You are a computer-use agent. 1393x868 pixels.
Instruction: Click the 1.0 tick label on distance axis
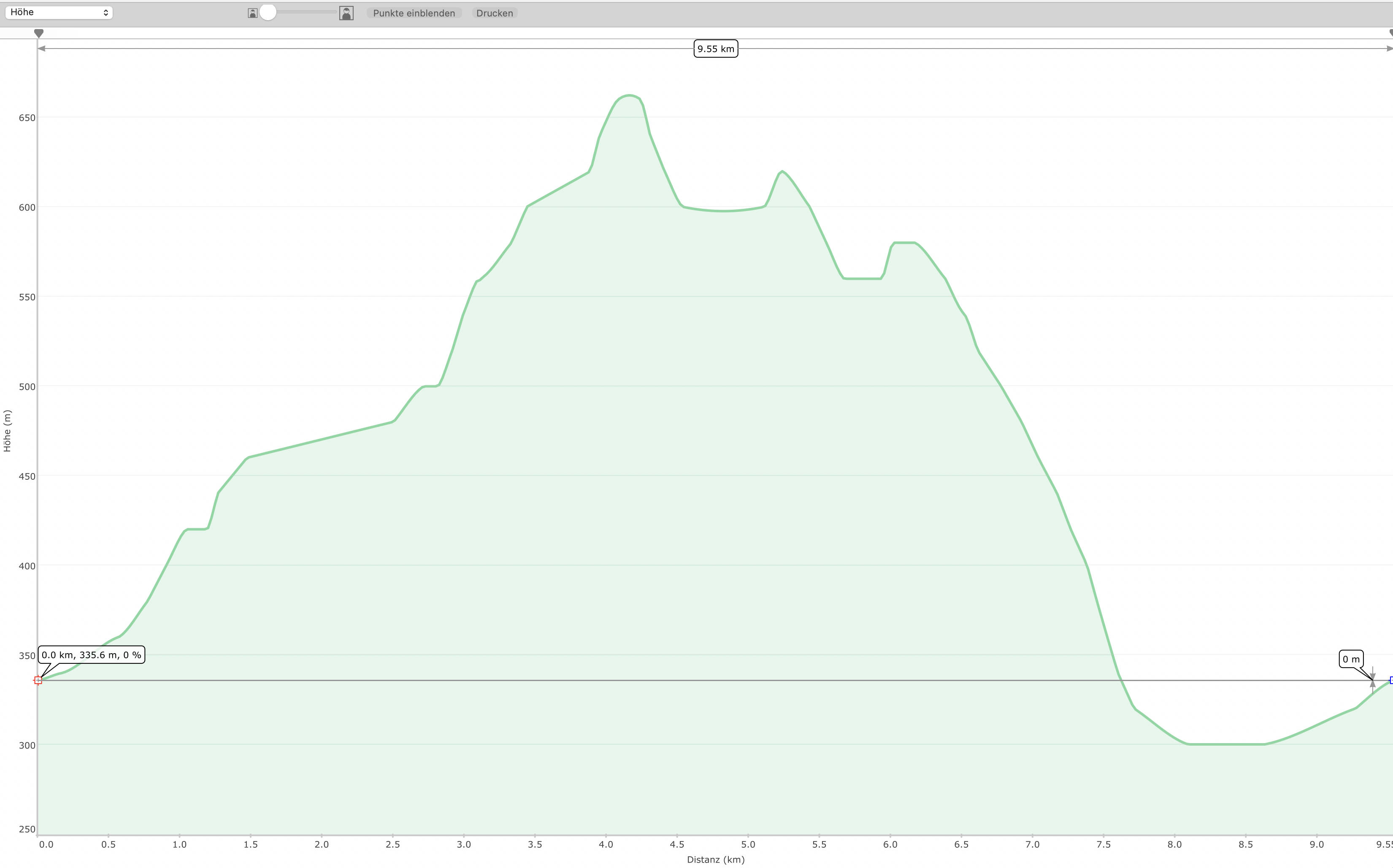tap(180, 844)
